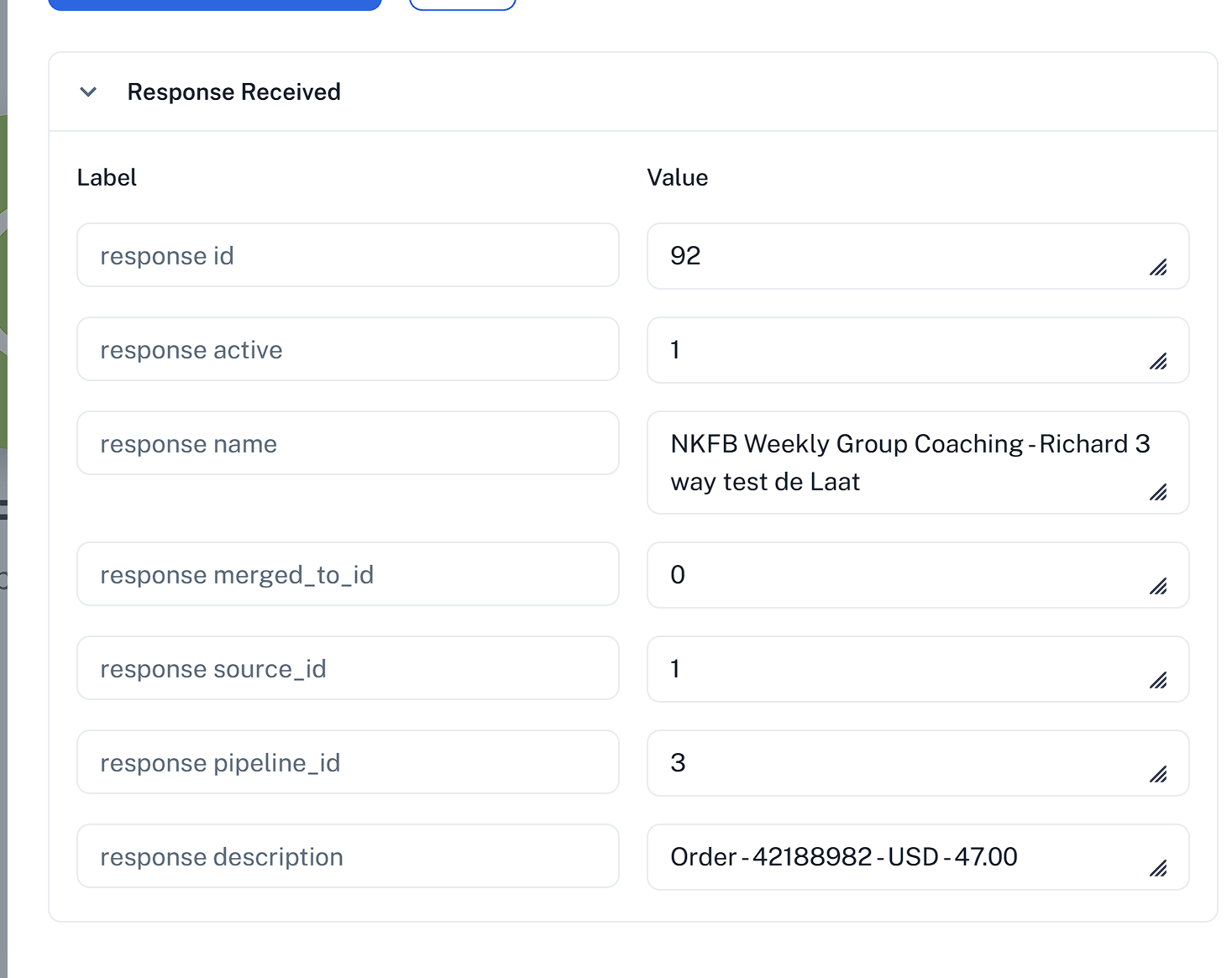Click resize handle of merged_to_id value box
The image size is (1232, 978).
coord(1158,587)
